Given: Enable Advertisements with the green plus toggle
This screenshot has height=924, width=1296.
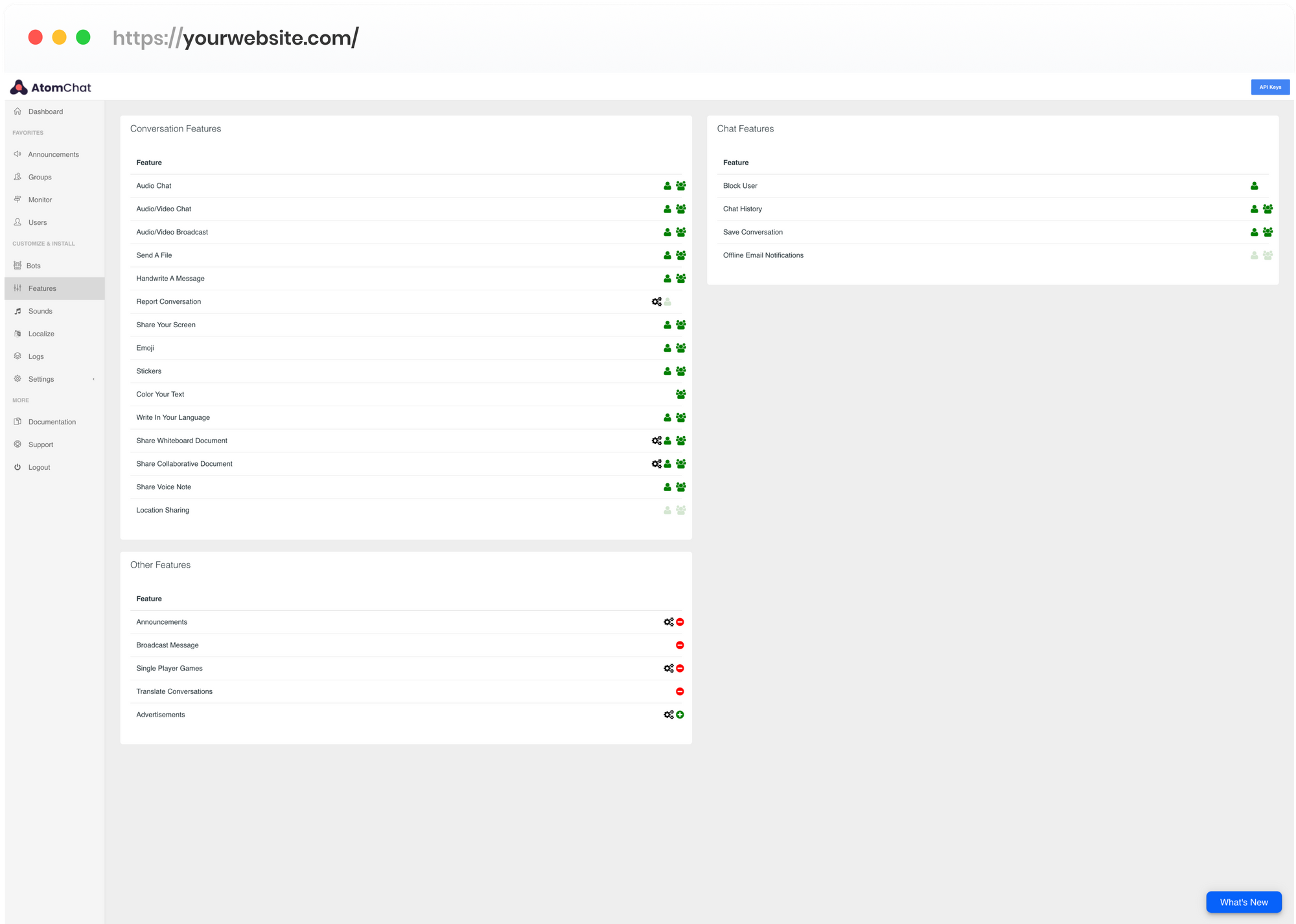Looking at the screenshot, I should click(x=680, y=714).
